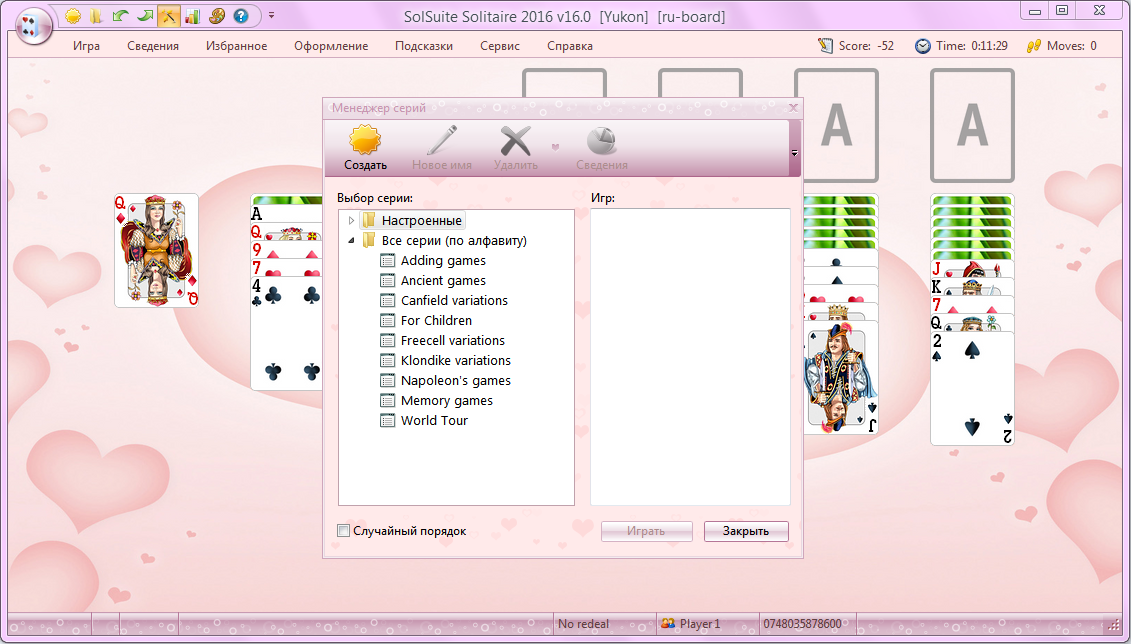This screenshot has width=1131, height=644.
Task: Open statistics via bar chart icon
Action: click(193, 15)
